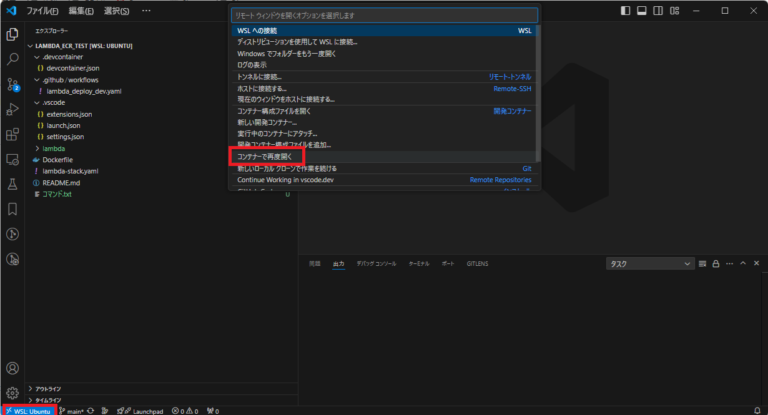
Task: Click WSL: Ubuntu remote indicator
Action: [29, 411]
